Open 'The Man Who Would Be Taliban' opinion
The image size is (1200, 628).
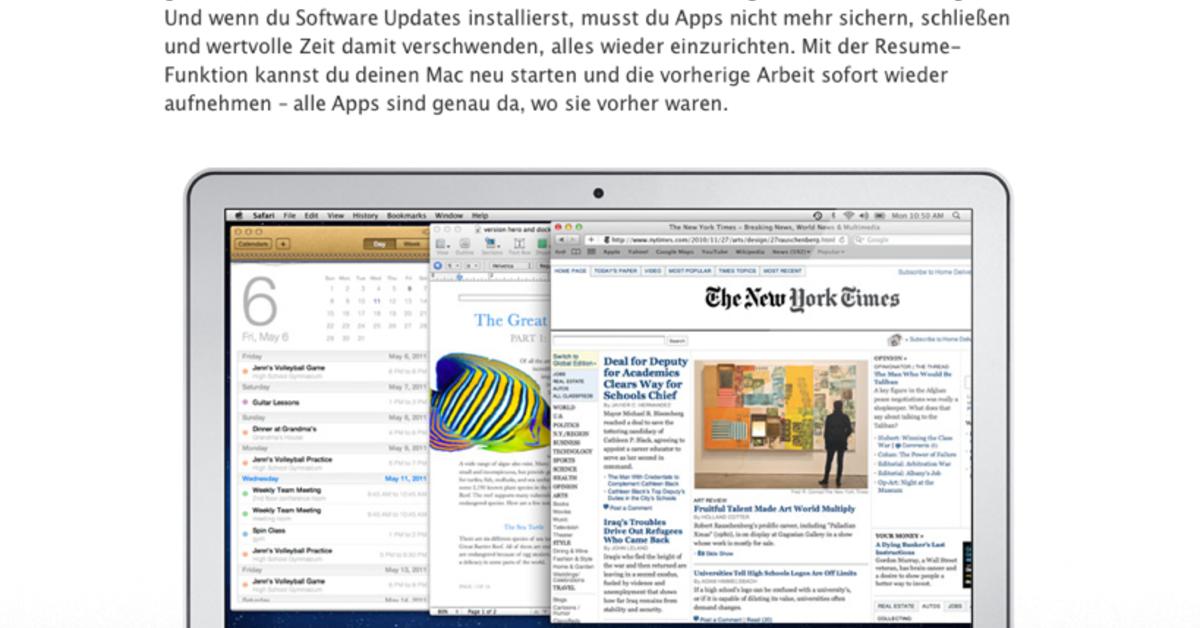(914, 377)
